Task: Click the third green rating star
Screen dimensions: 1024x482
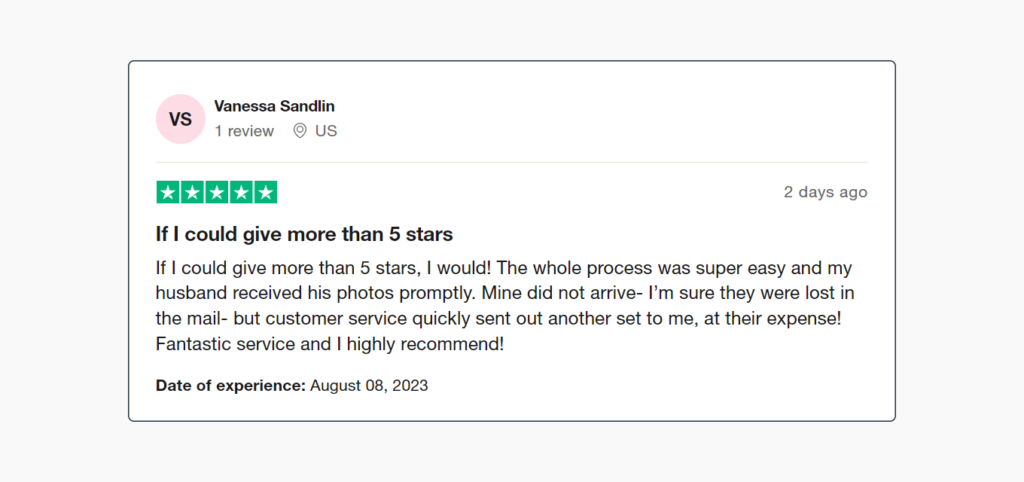Action: pyautogui.click(x=217, y=193)
